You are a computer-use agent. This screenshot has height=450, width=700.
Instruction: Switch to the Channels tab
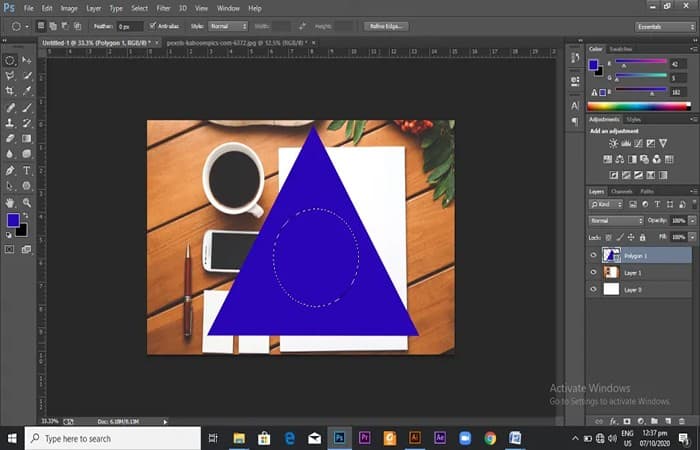pyautogui.click(x=621, y=192)
